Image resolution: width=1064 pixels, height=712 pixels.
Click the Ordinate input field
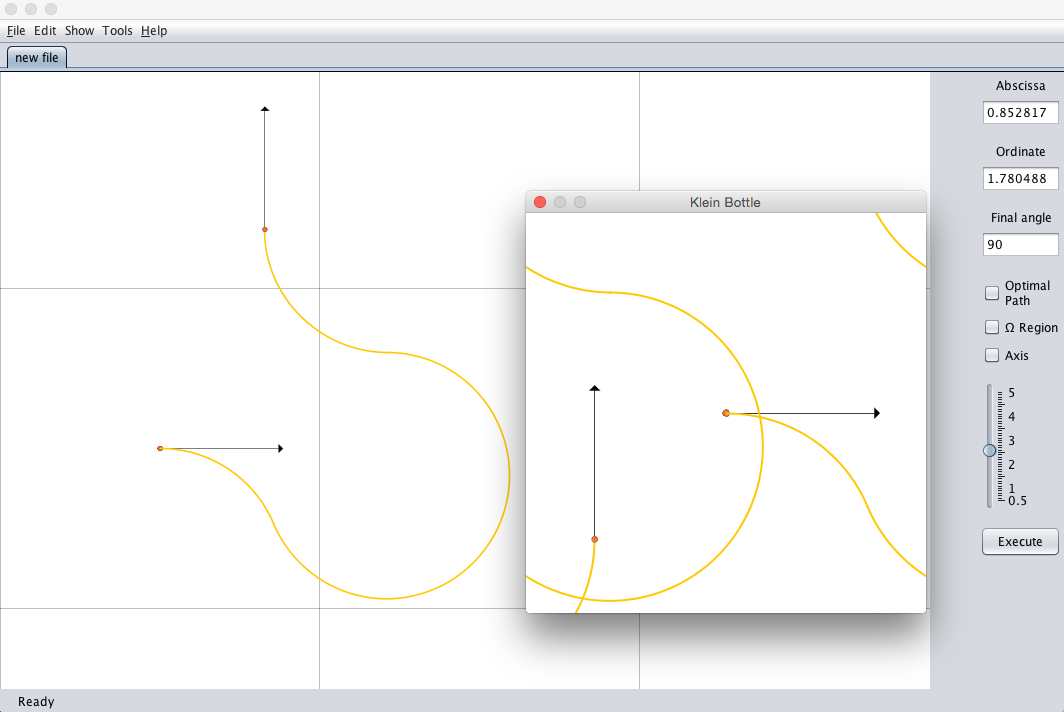[1020, 179]
